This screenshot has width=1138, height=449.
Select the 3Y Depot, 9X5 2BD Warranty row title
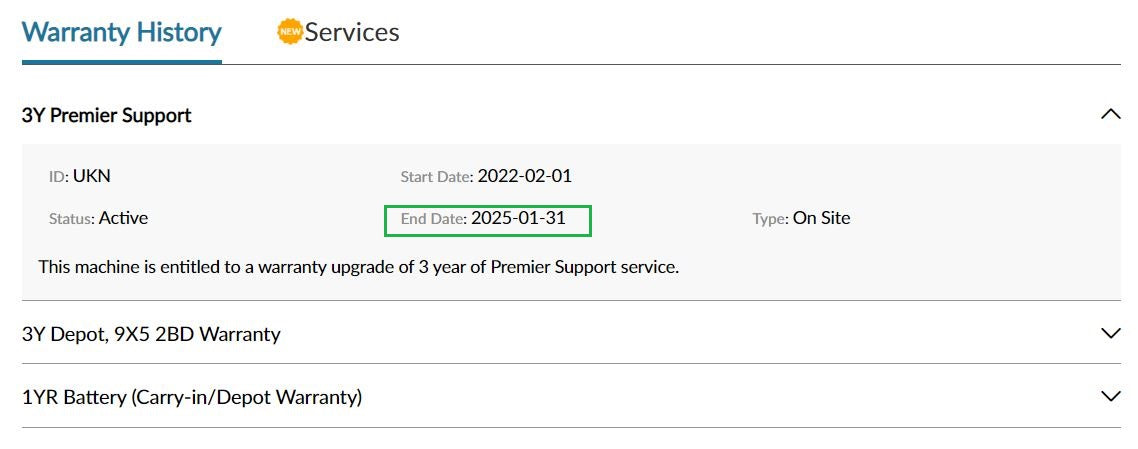(151, 334)
